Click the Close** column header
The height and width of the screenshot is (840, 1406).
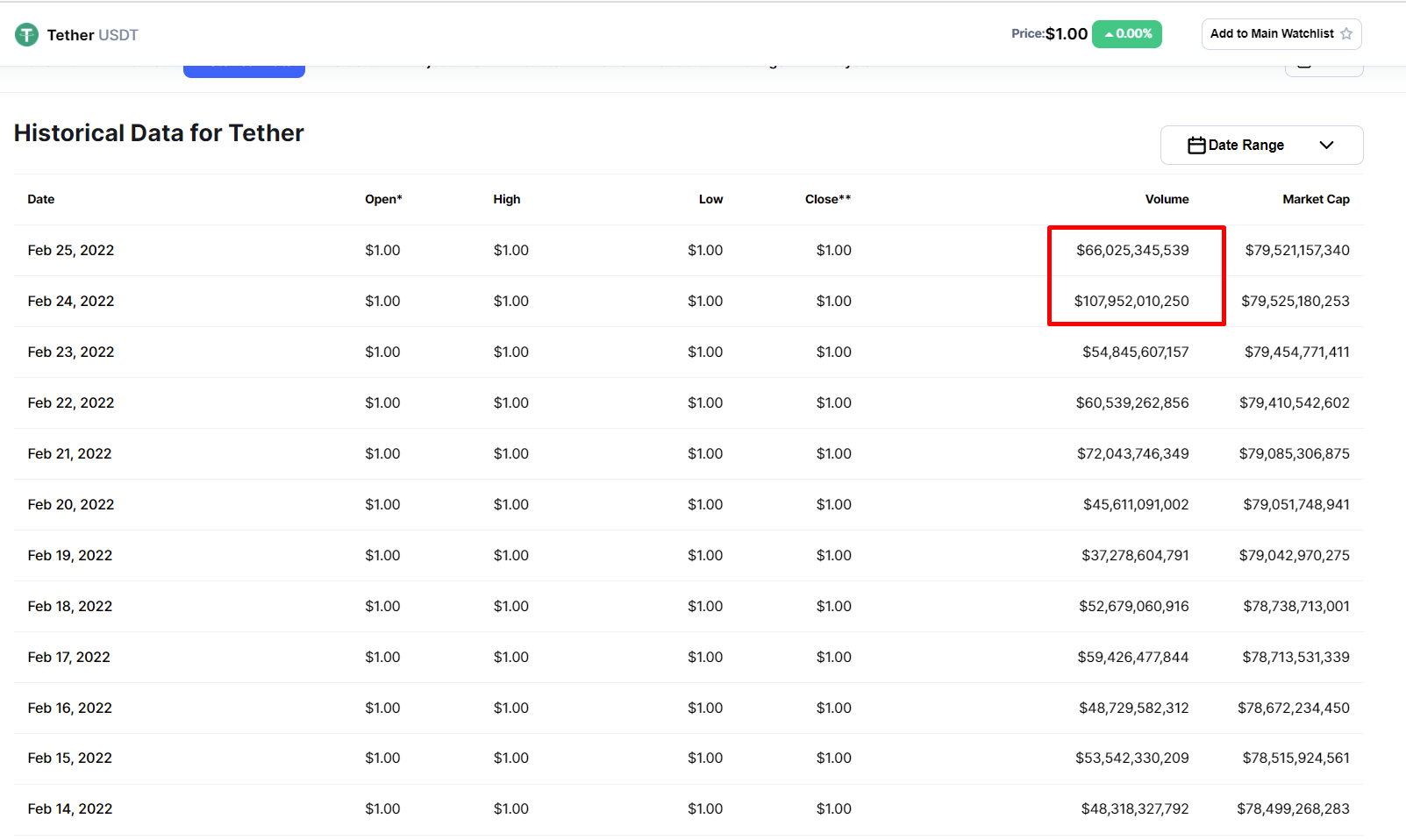pyautogui.click(x=828, y=199)
